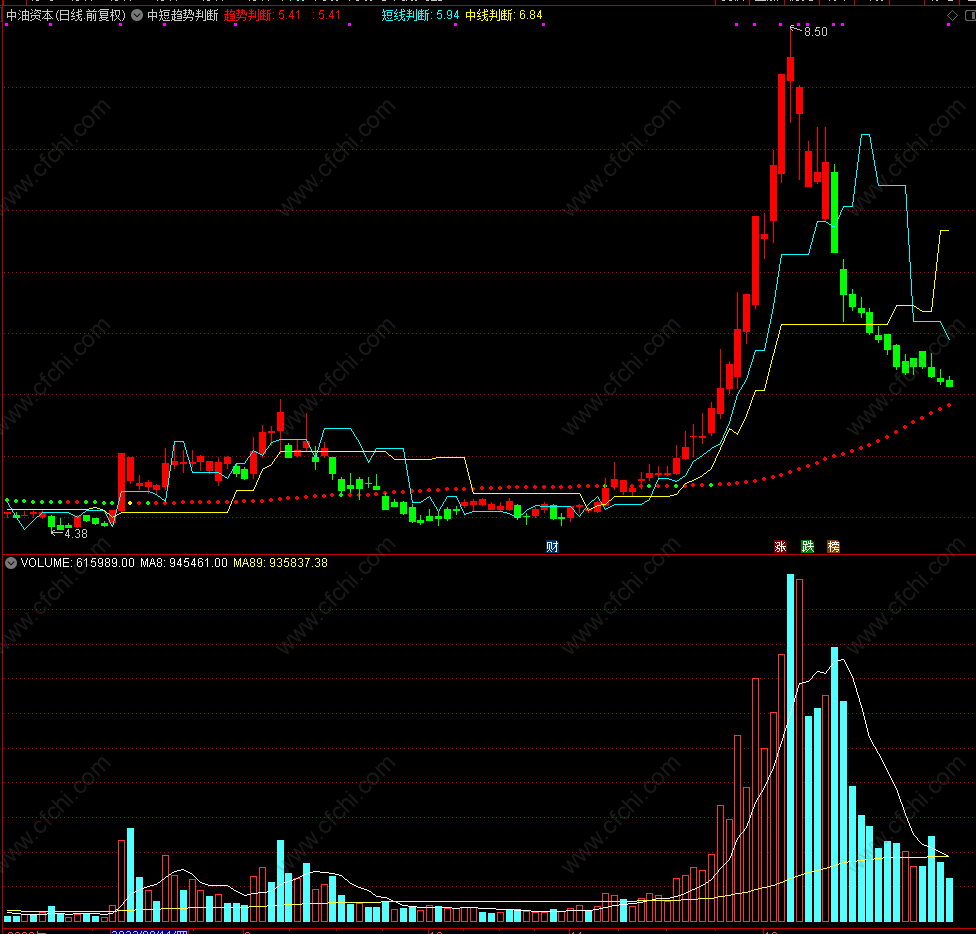
Task: Click the highlighted date label on the time axis
Action: tap(149, 931)
